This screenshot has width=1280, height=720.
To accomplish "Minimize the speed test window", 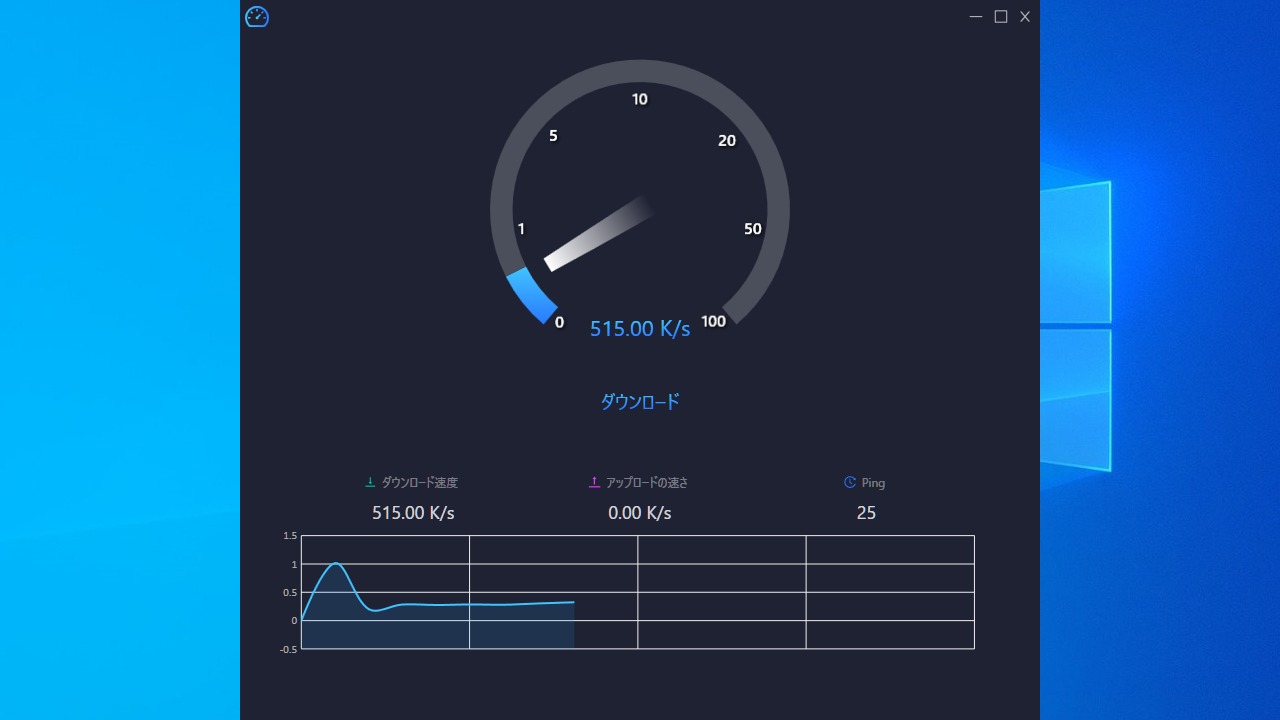I will 976,17.
